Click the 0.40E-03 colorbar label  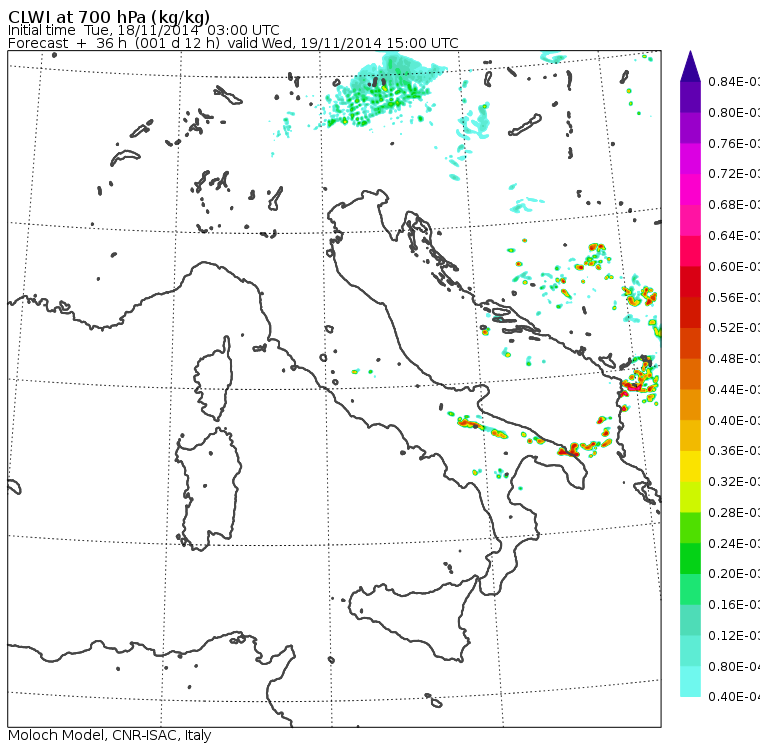[x=734, y=420]
